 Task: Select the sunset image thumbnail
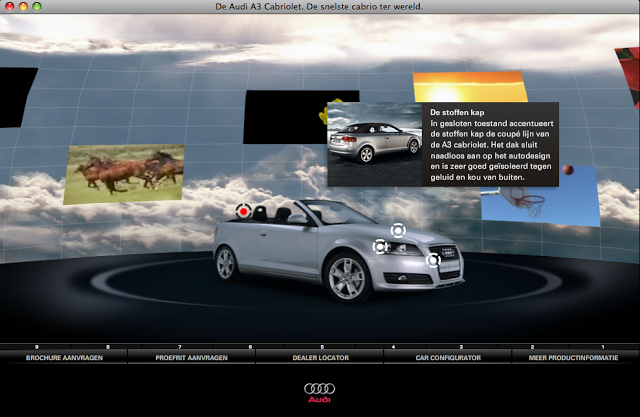470,87
